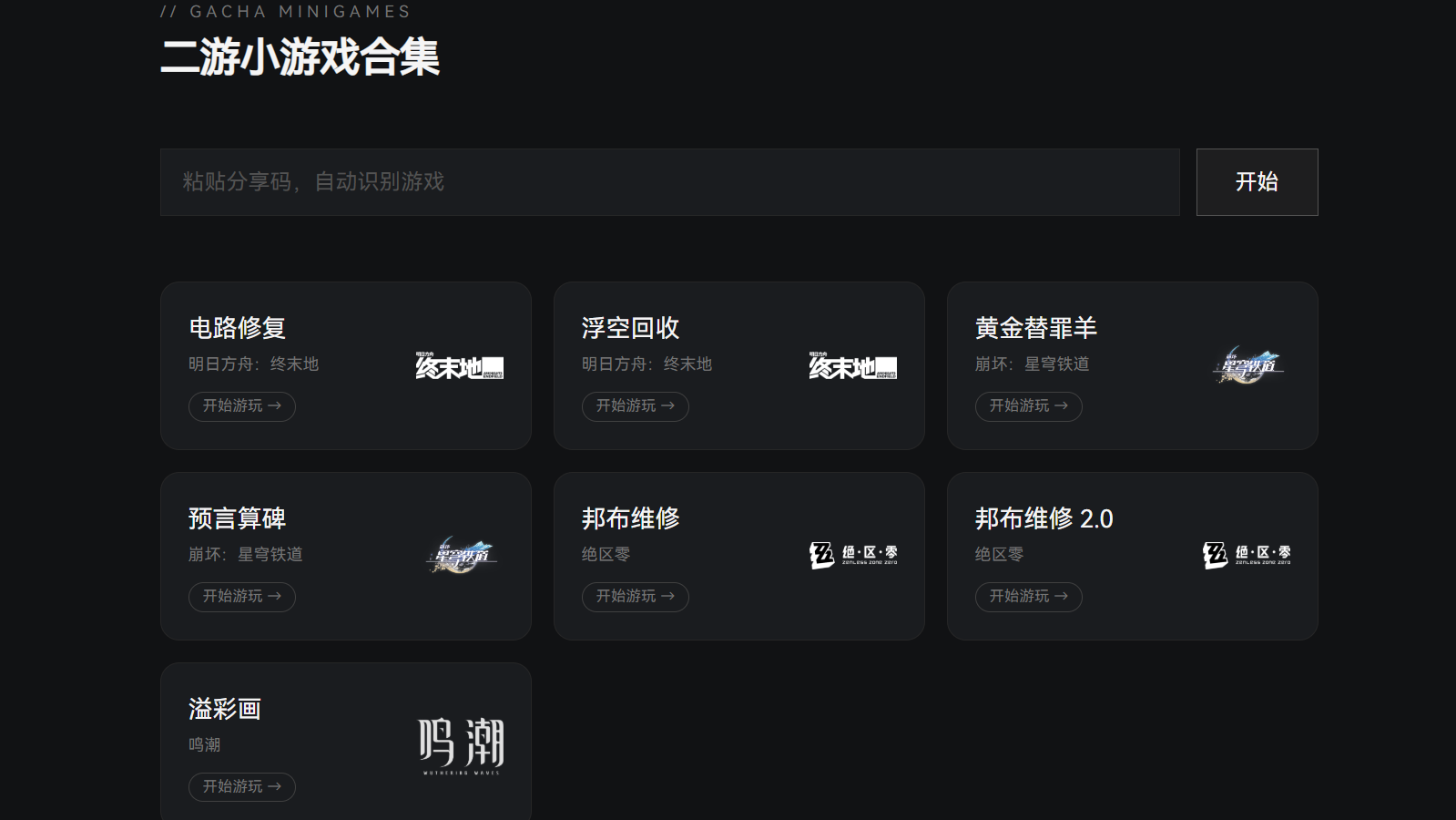Viewport: 1456px width, 820px height.
Task: Click the 绝区零 logo on the 邦布维修 2.0 card
Action: tap(1247, 555)
